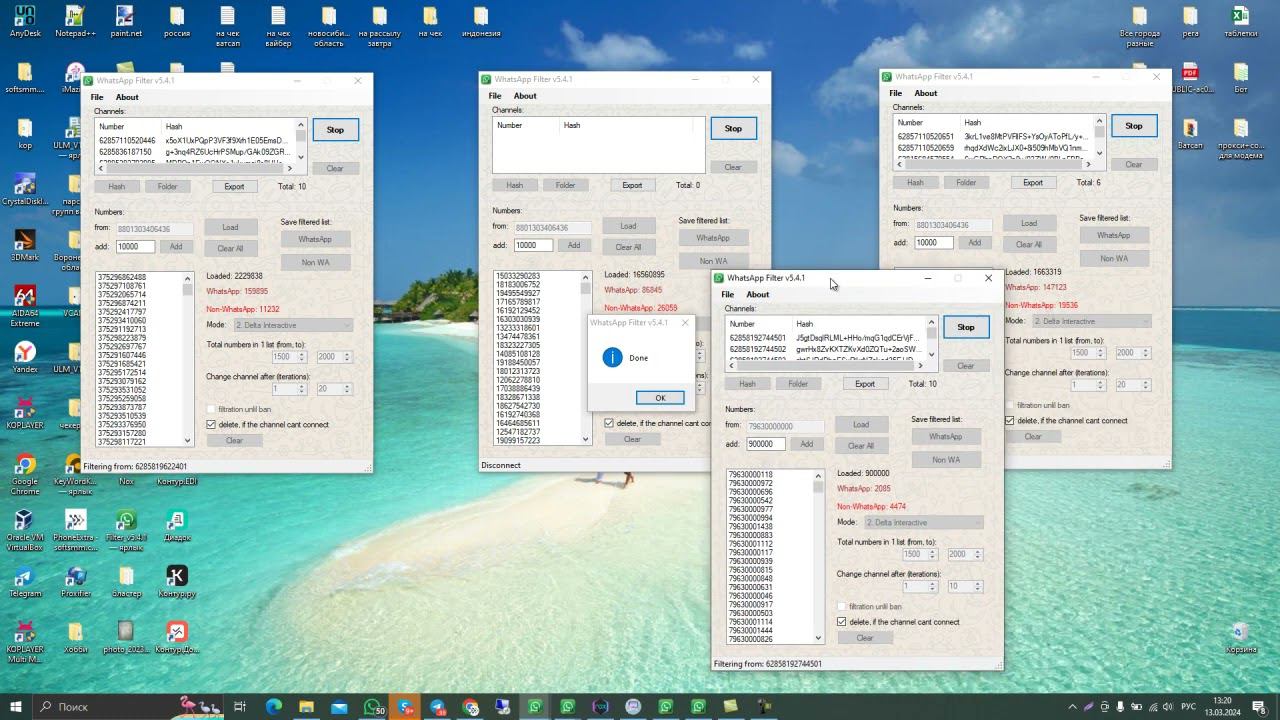Select the рега folder icon
Screen dimensions: 1280x720
[1190, 20]
